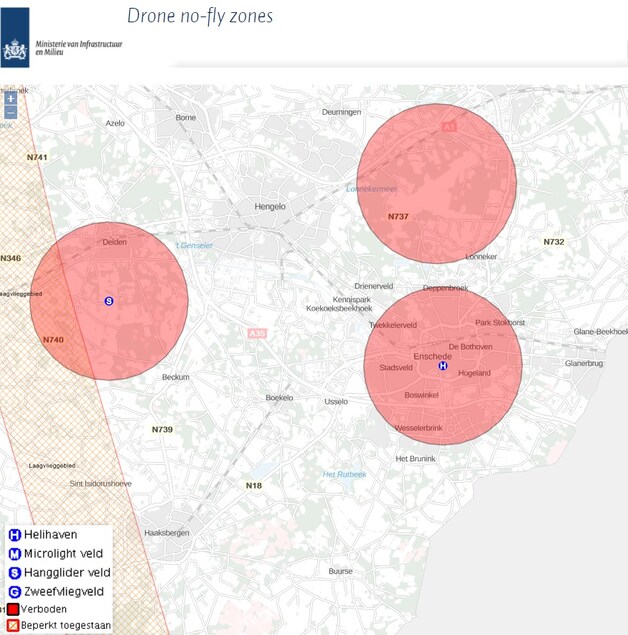
Task: Click the Drienerveld label
Action: (374, 286)
